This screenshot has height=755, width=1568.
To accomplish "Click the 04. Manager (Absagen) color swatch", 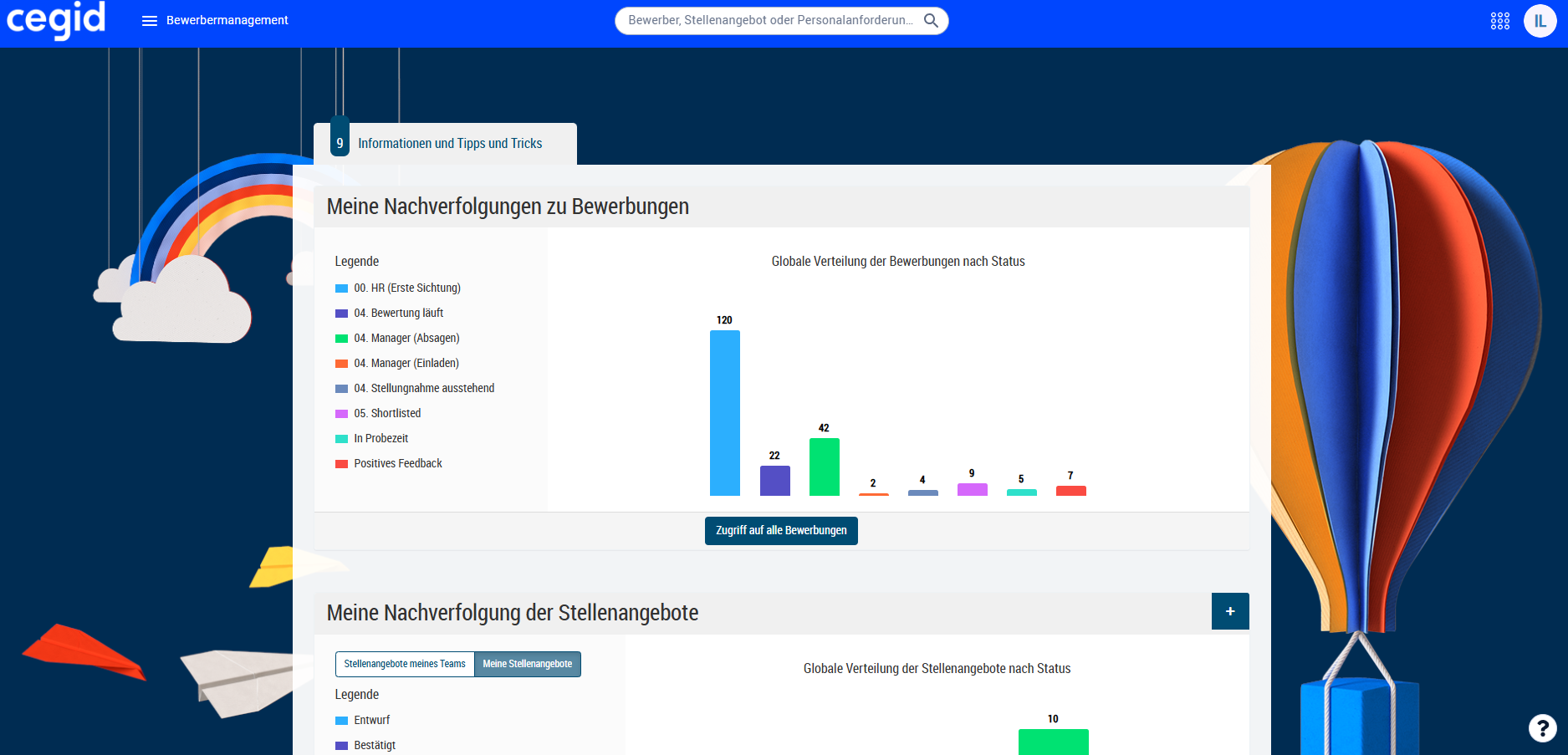I will click(341, 339).
